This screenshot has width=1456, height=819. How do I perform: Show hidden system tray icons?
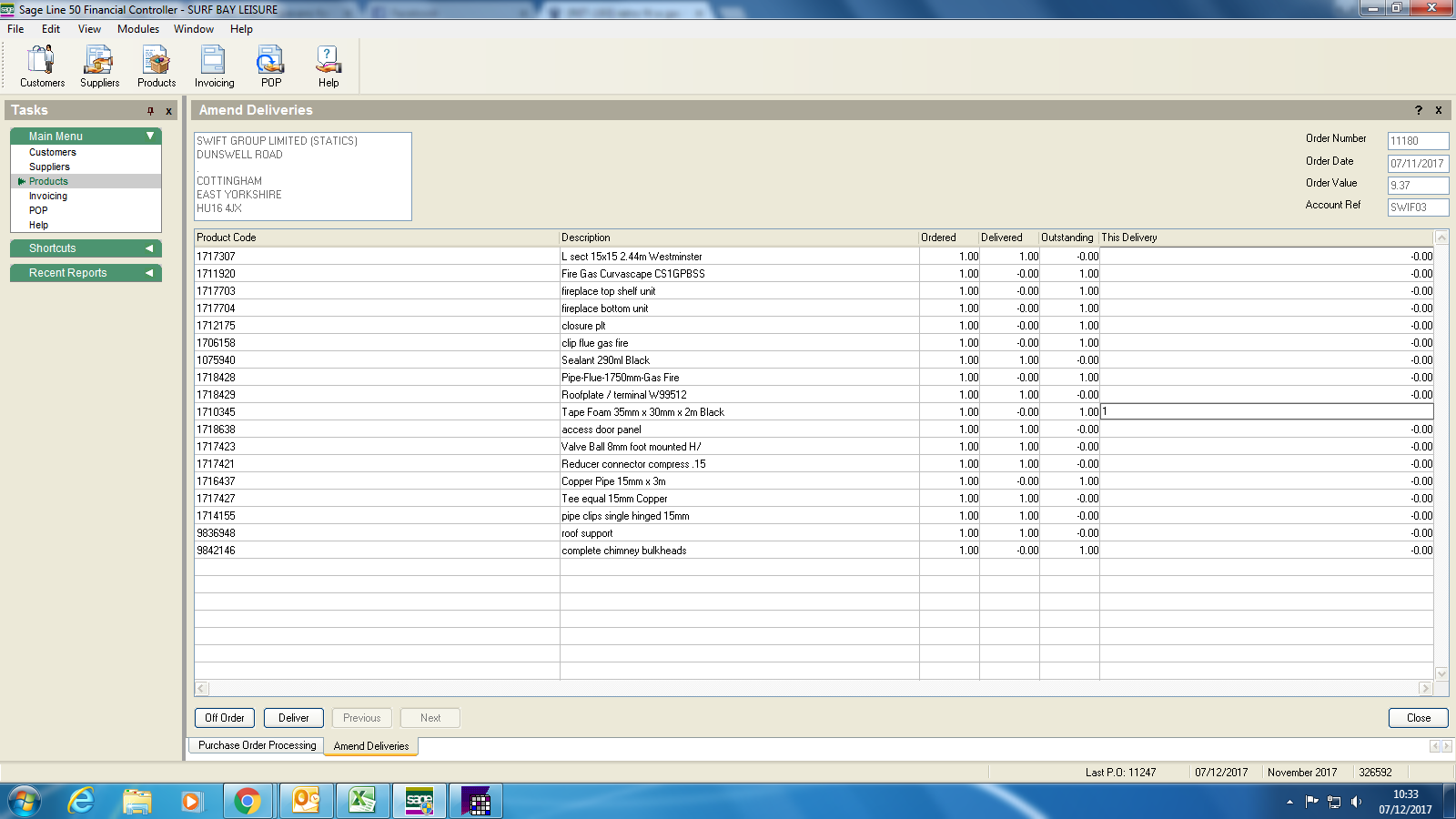click(x=1289, y=802)
